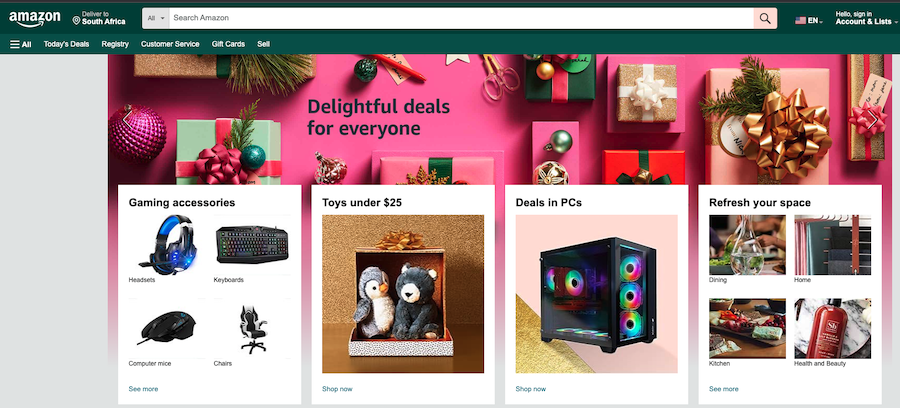900x408 pixels.
Task: Open the All search category dropdown
Action: [x=156, y=18]
